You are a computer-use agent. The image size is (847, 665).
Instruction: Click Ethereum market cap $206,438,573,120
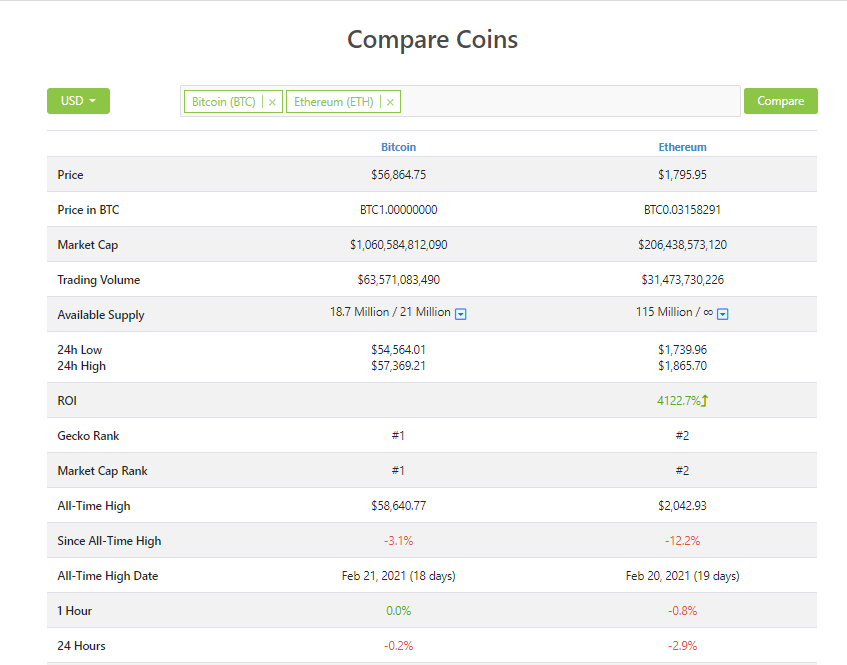tap(682, 245)
